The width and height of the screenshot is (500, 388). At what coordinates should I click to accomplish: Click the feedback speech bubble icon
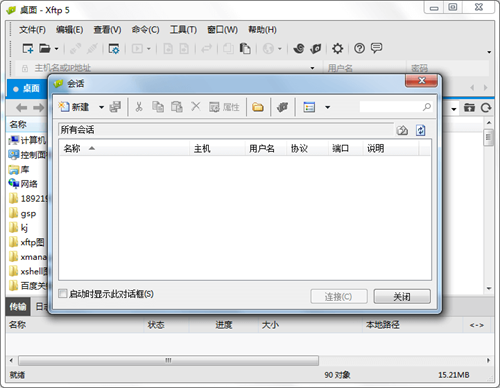point(377,48)
